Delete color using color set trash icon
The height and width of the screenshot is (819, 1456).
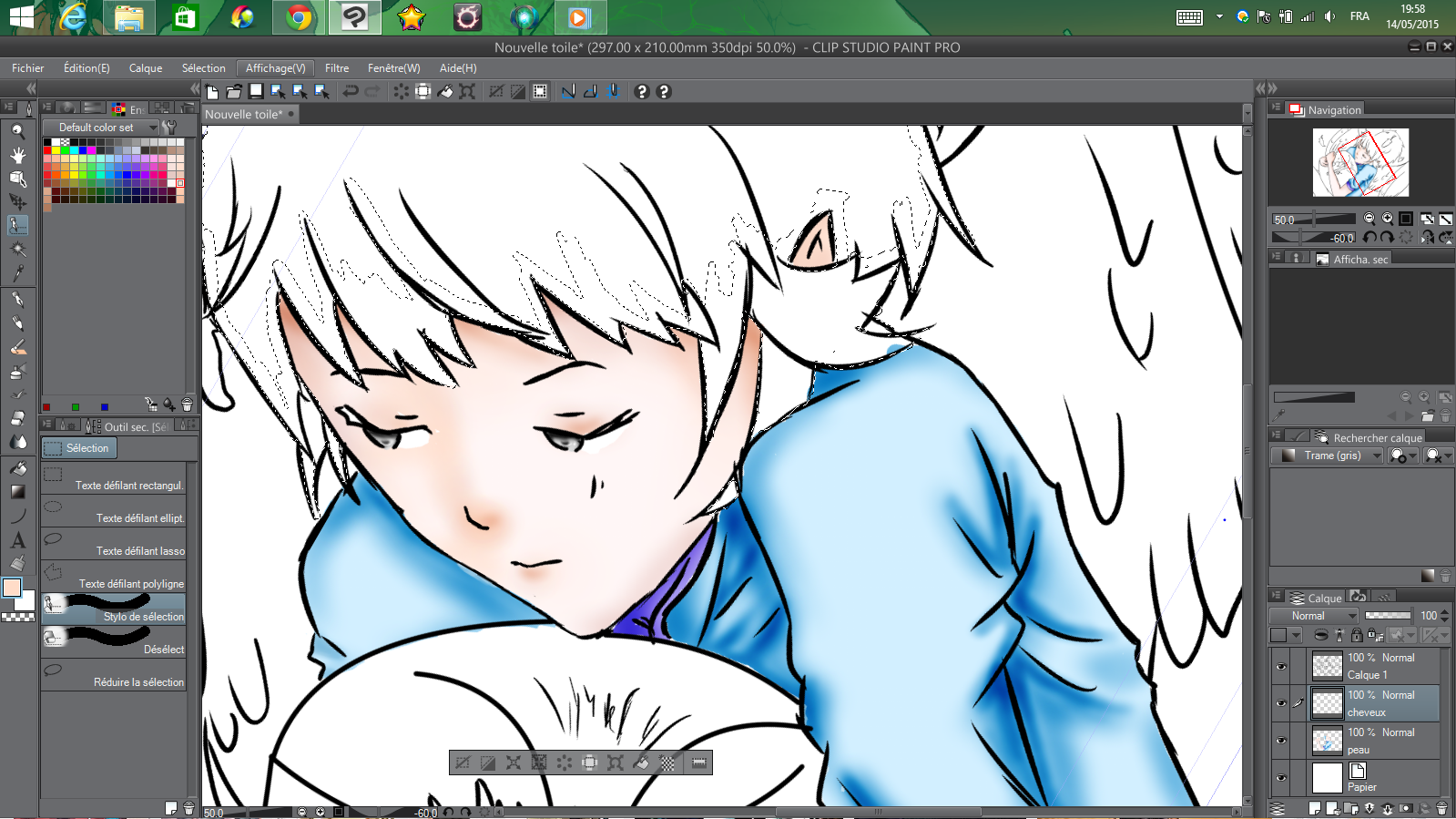pyautogui.click(x=187, y=404)
